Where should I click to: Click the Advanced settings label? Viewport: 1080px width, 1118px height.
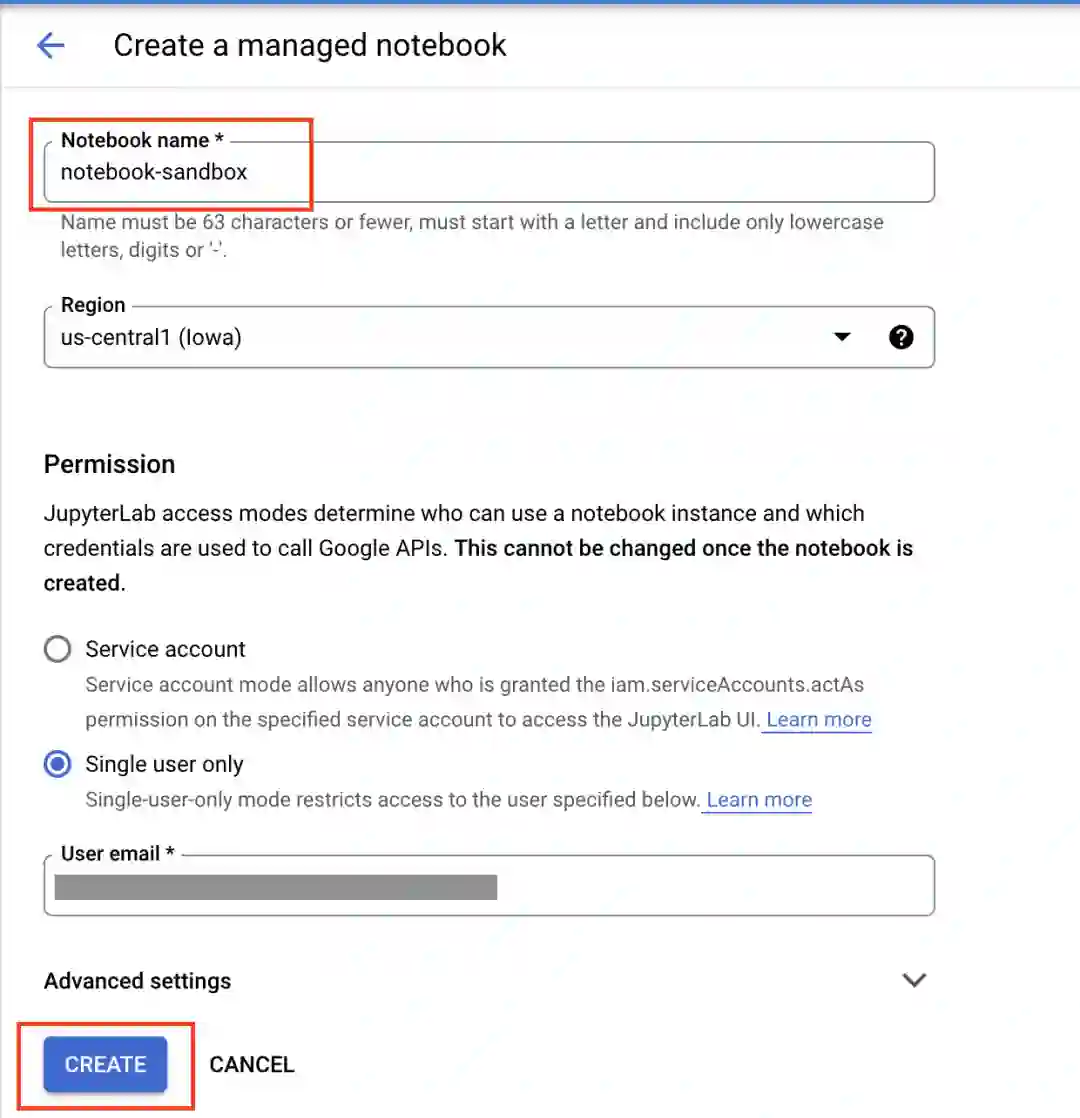137,981
